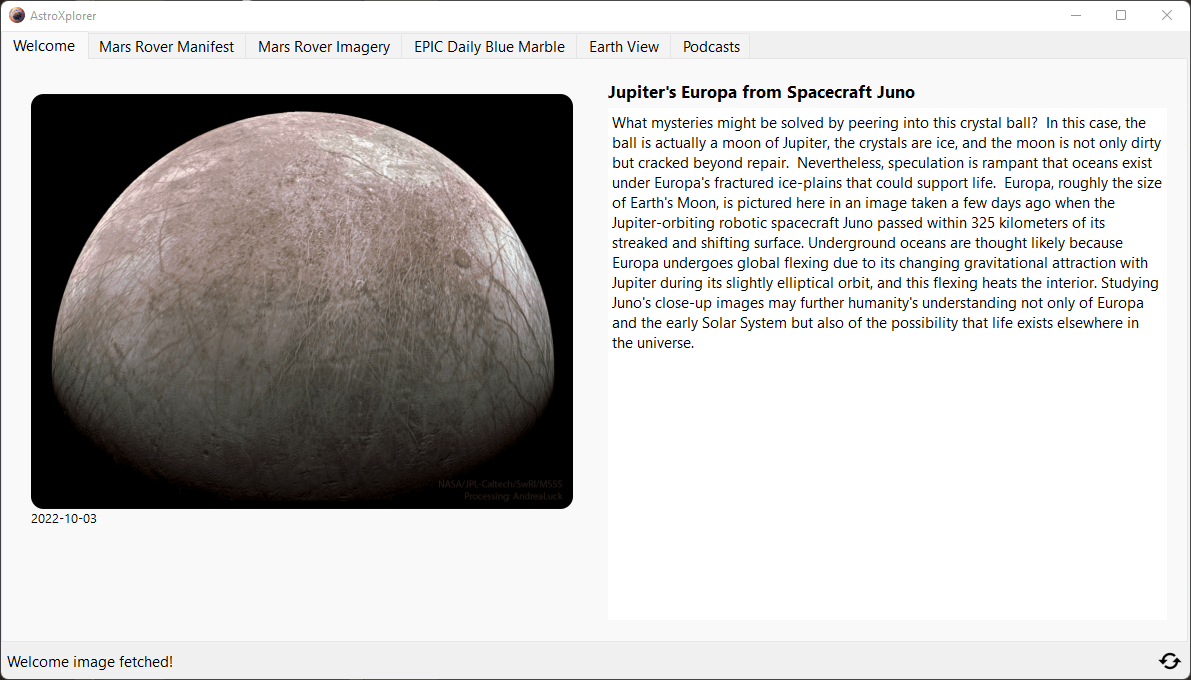Open the Mars Rover Manifest tab
Image resolution: width=1191 pixels, height=680 pixels.
point(166,47)
